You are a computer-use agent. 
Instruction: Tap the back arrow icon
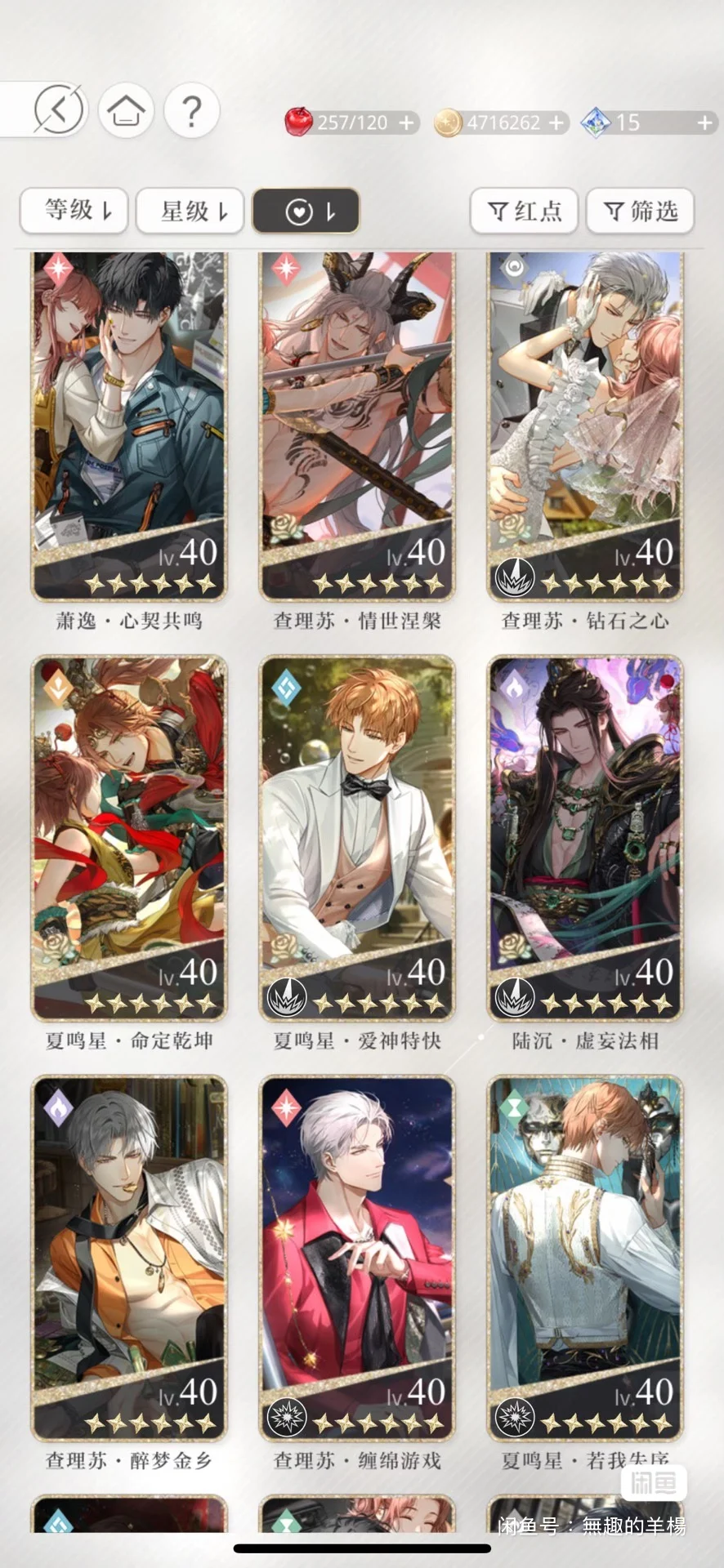click(59, 109)
